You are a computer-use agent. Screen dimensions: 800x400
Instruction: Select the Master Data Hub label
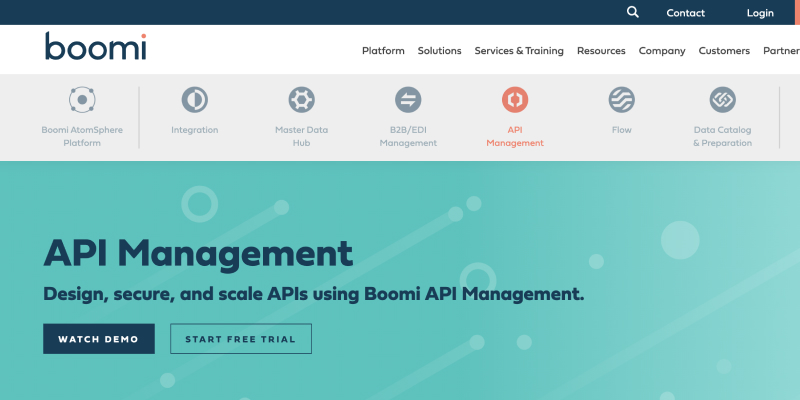(x=302, y=136)
